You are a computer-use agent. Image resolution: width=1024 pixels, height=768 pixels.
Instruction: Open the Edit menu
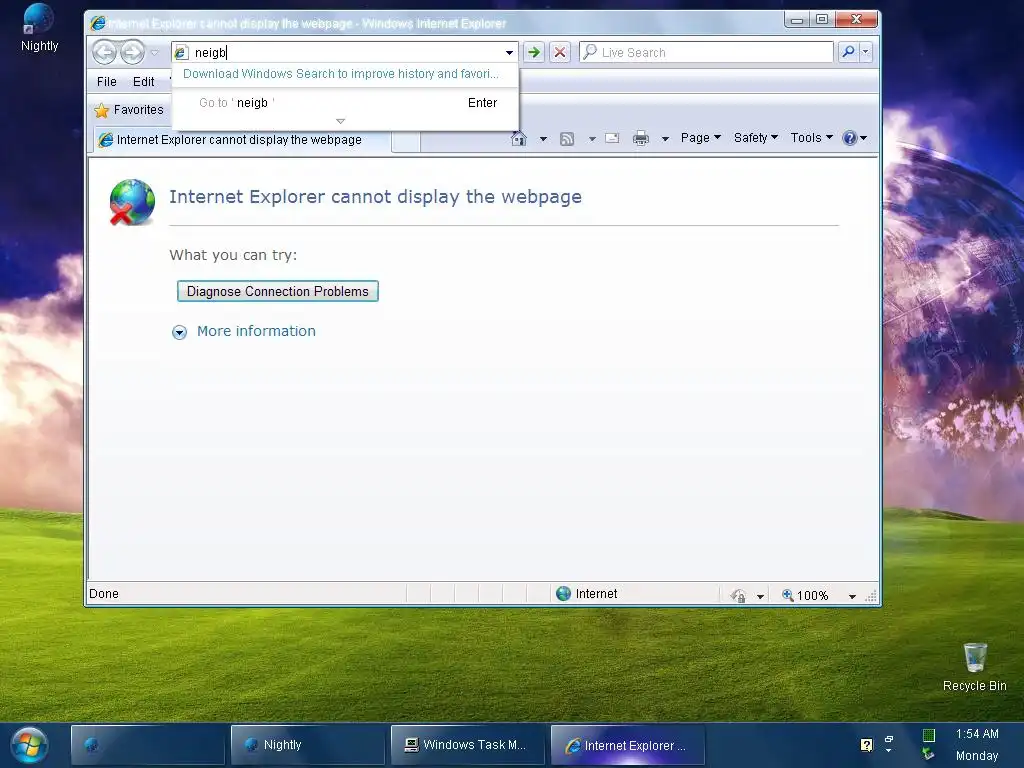tap(143, 82)
